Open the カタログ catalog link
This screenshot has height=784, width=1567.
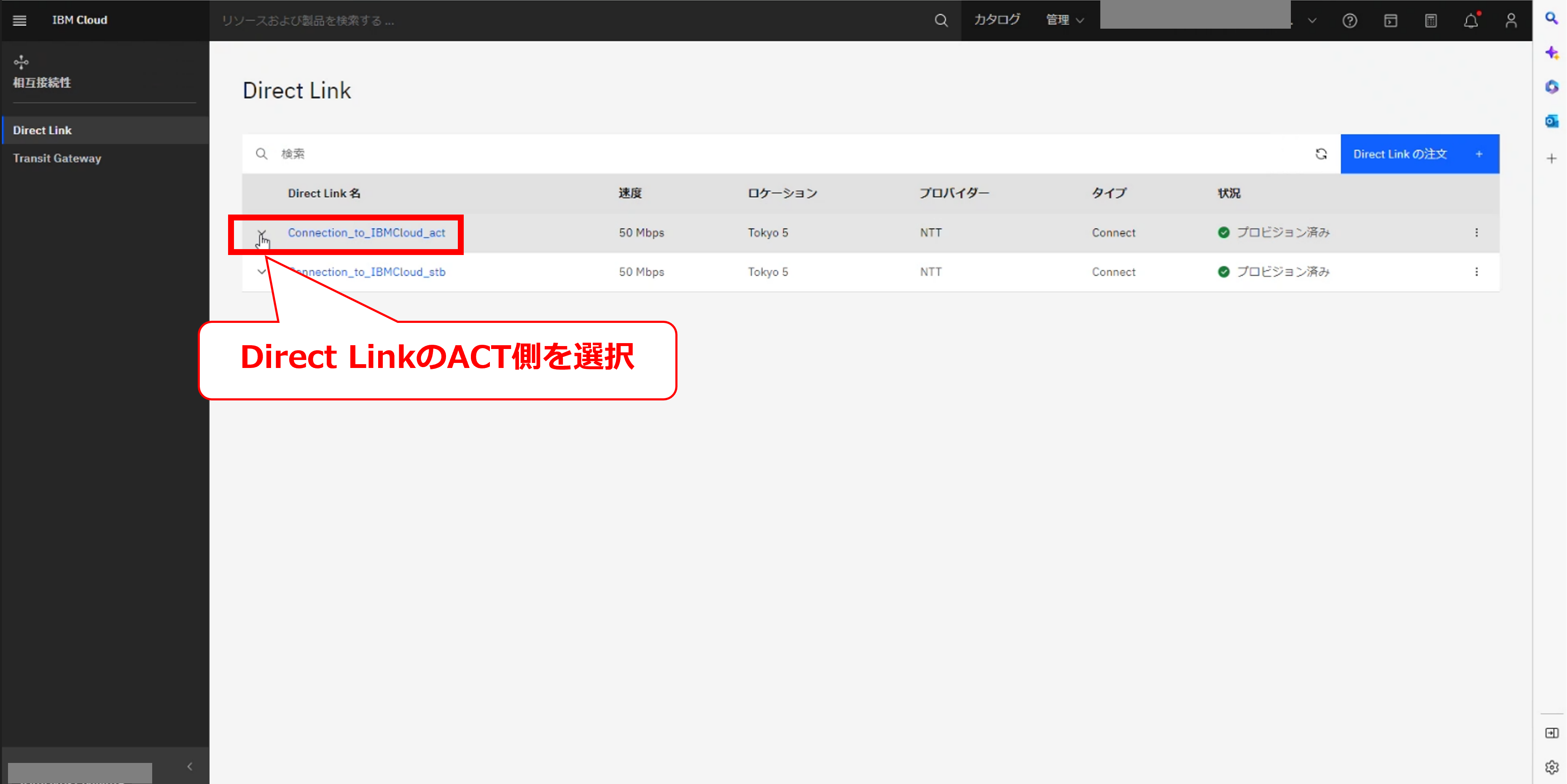click(997, 21)
